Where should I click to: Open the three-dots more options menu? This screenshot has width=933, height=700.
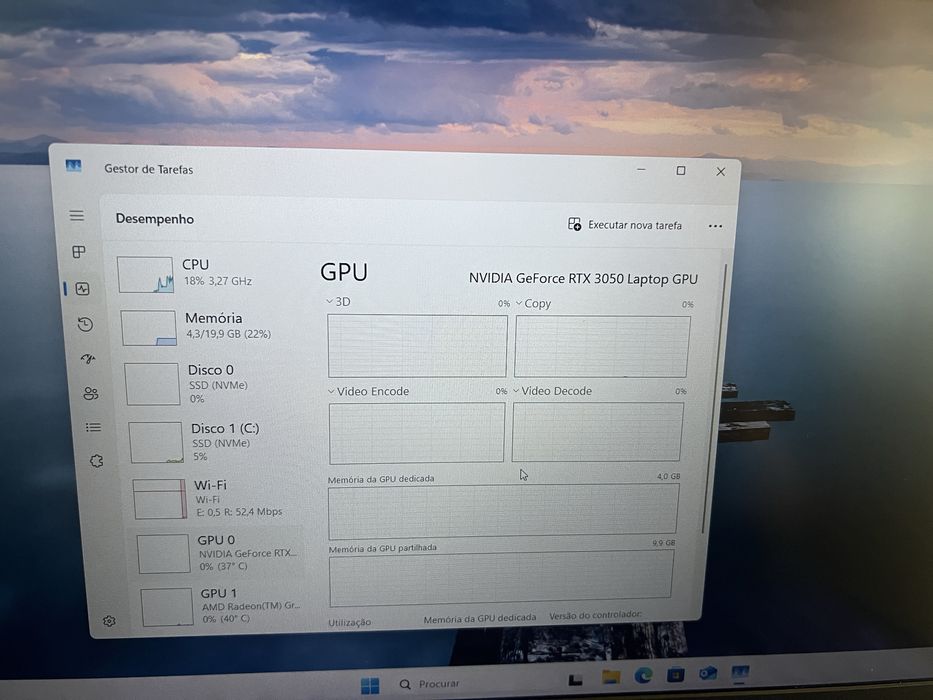715,226
